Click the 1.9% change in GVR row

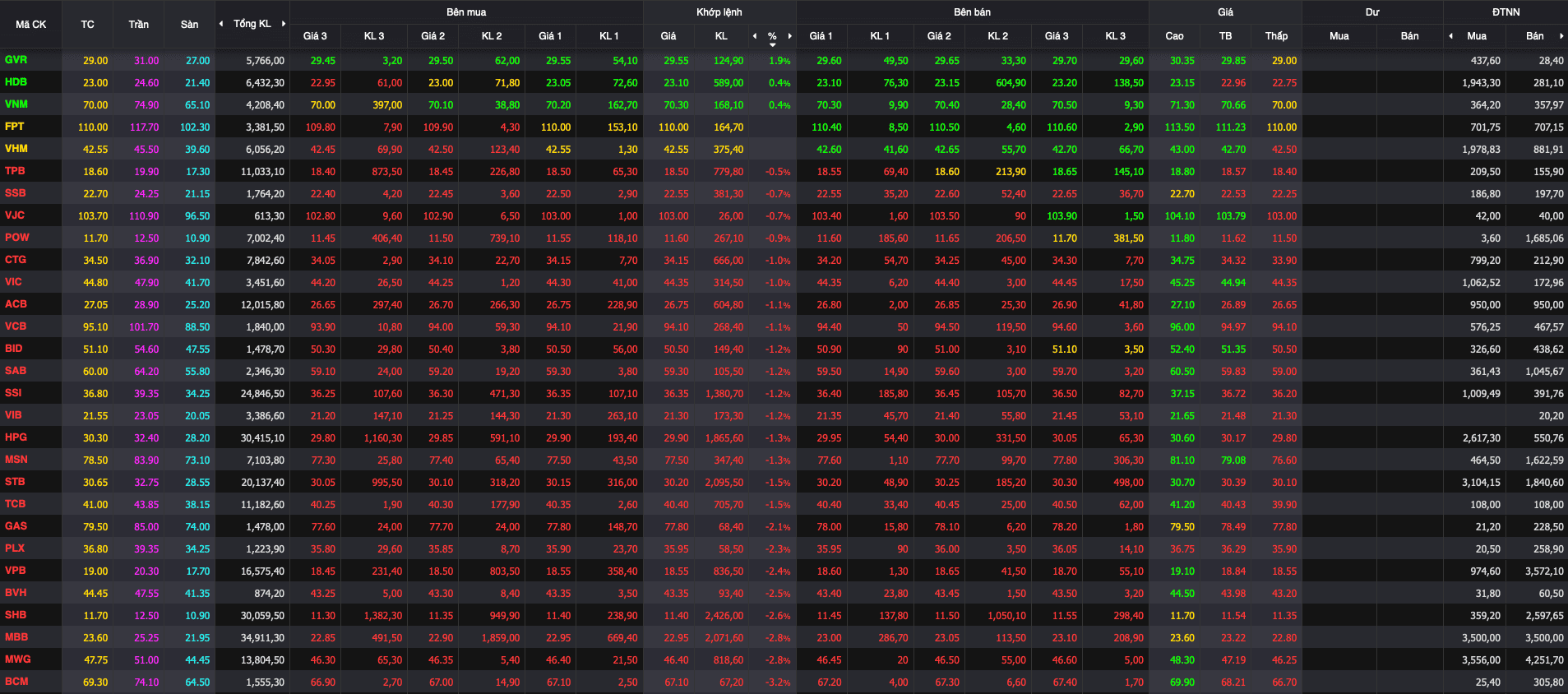tap(779, 61)
